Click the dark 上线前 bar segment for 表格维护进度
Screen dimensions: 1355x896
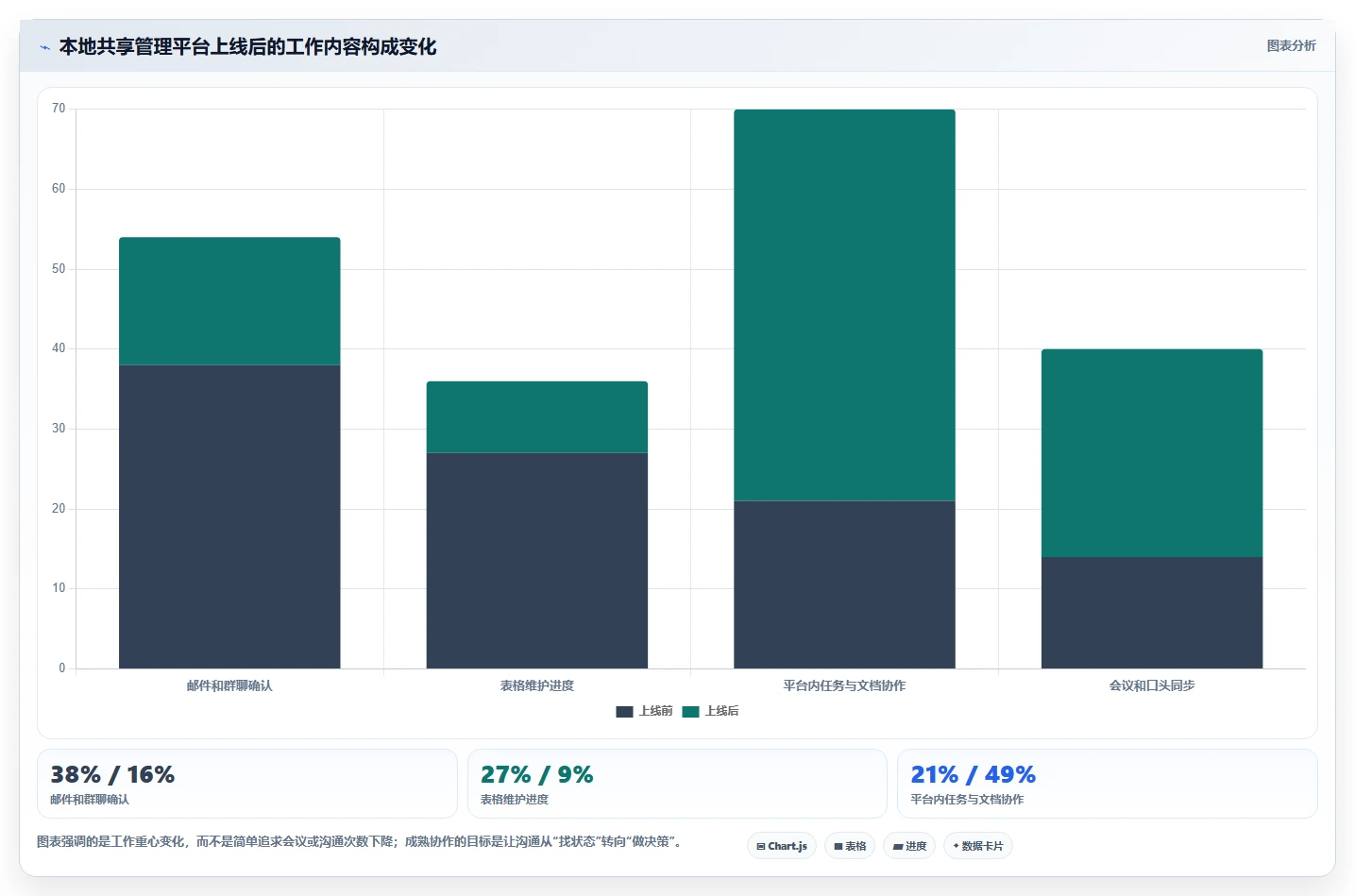[x=537, y=561]
